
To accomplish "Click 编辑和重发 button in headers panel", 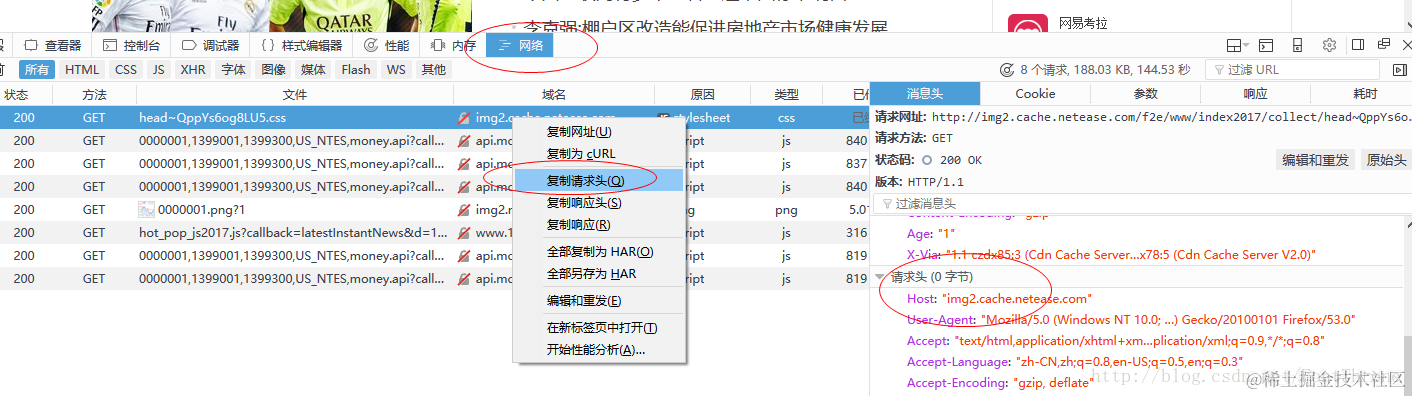I will coord(1316,160).
